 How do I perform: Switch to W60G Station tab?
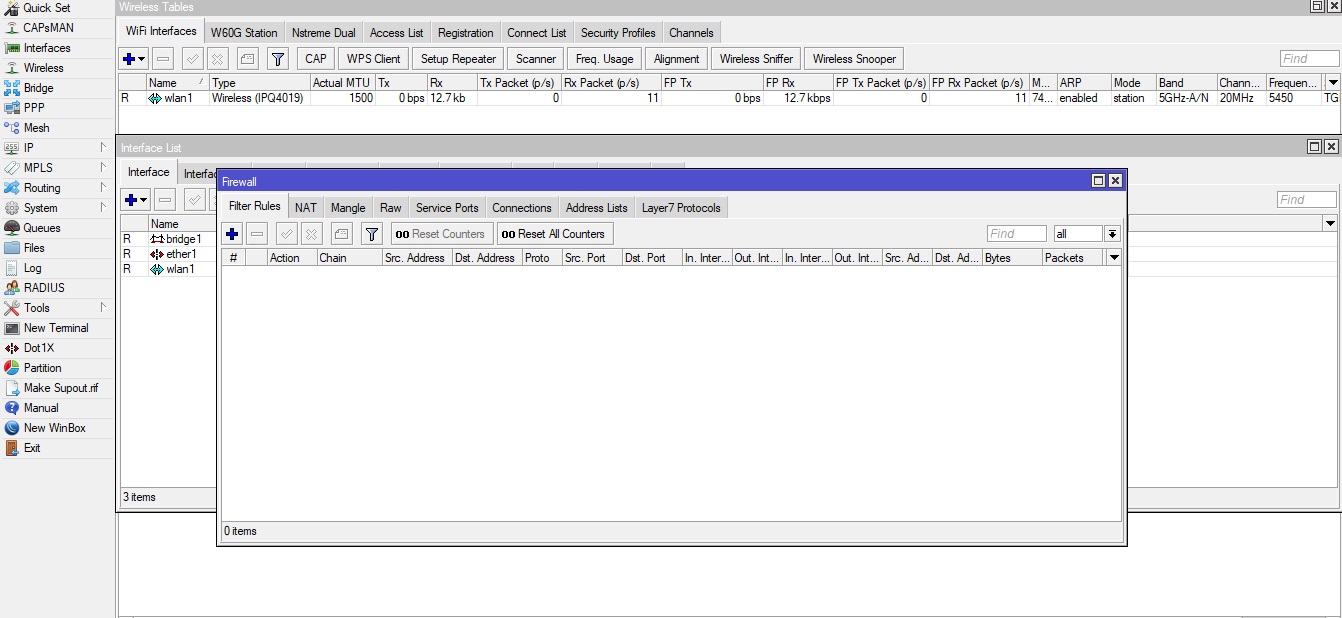pyautogui.click(x=245, y=33)
